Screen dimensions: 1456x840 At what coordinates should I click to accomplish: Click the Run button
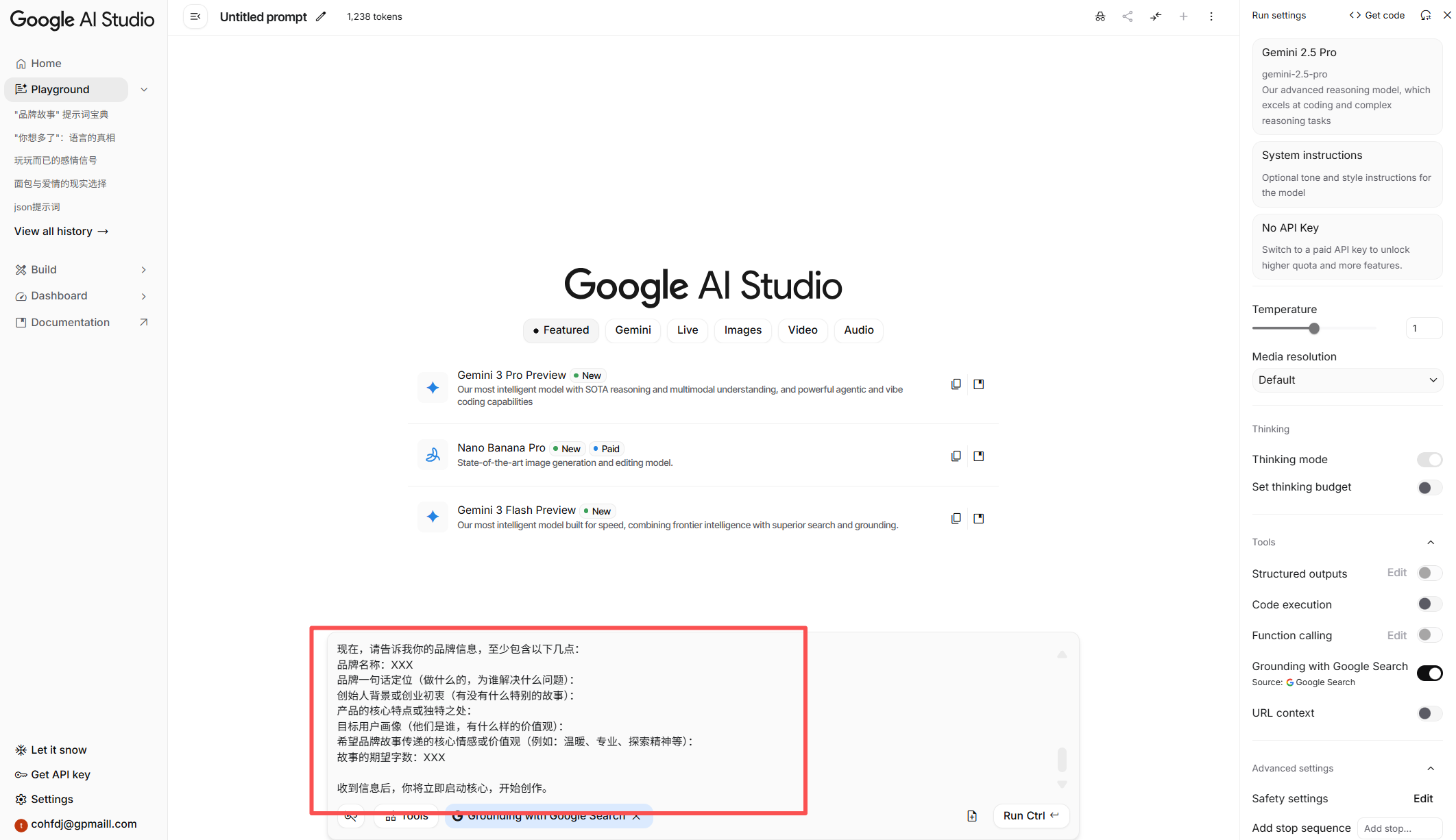pos(1030,815)
